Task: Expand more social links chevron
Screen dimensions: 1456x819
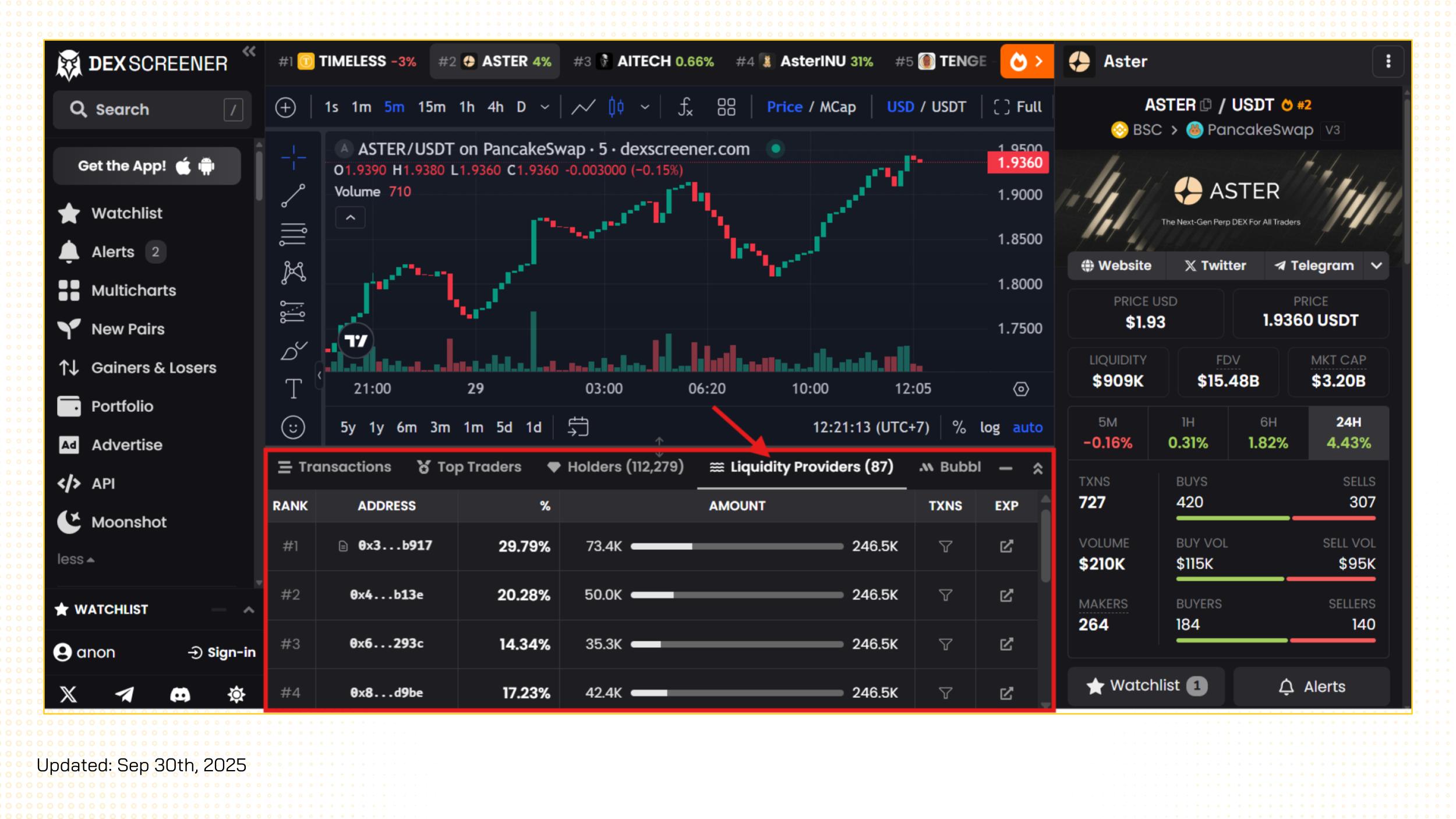Action: [x=1376, y=266]
